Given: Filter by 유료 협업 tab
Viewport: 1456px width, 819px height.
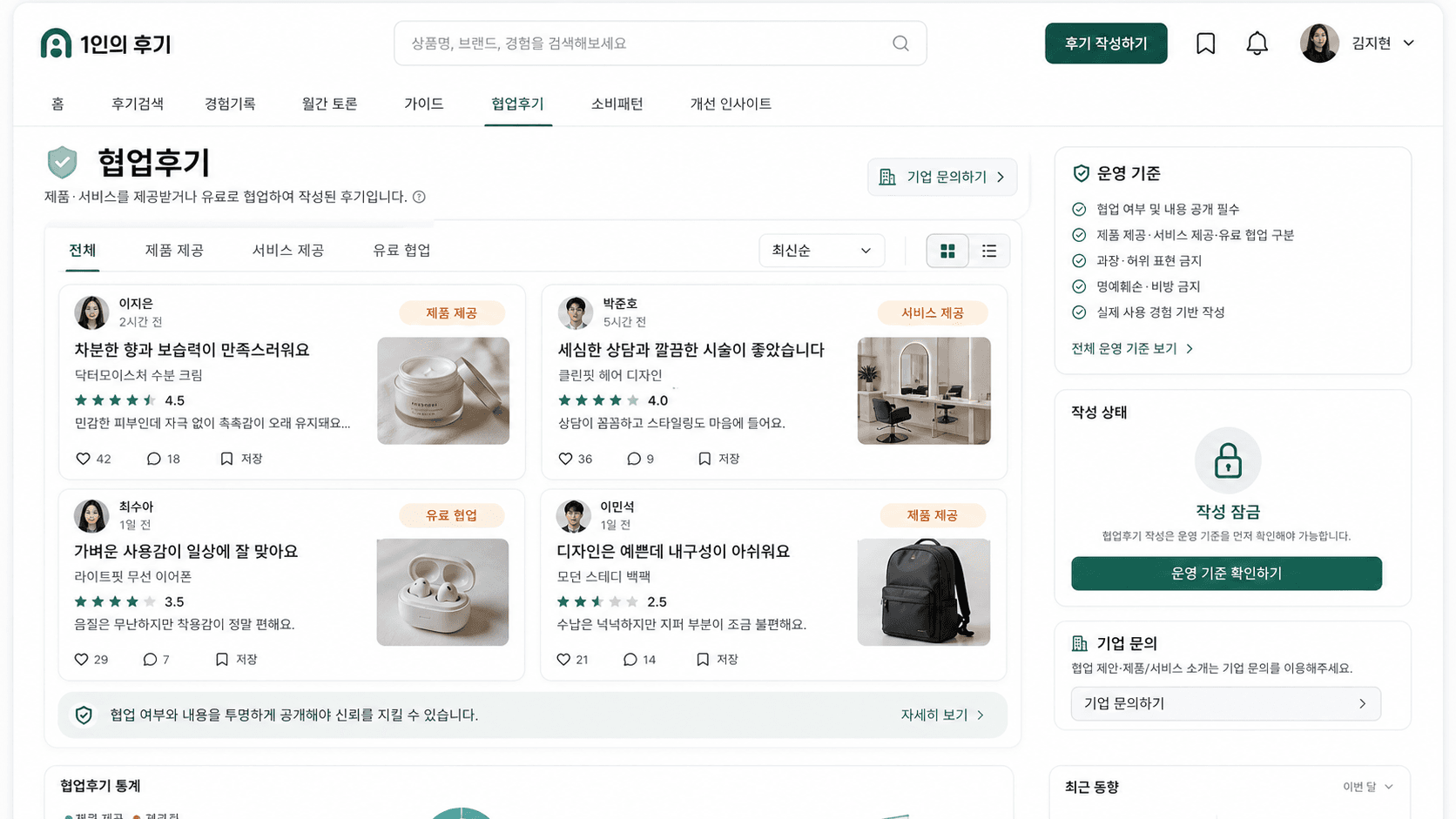Looking at the screenshot, I should (401, 251).
